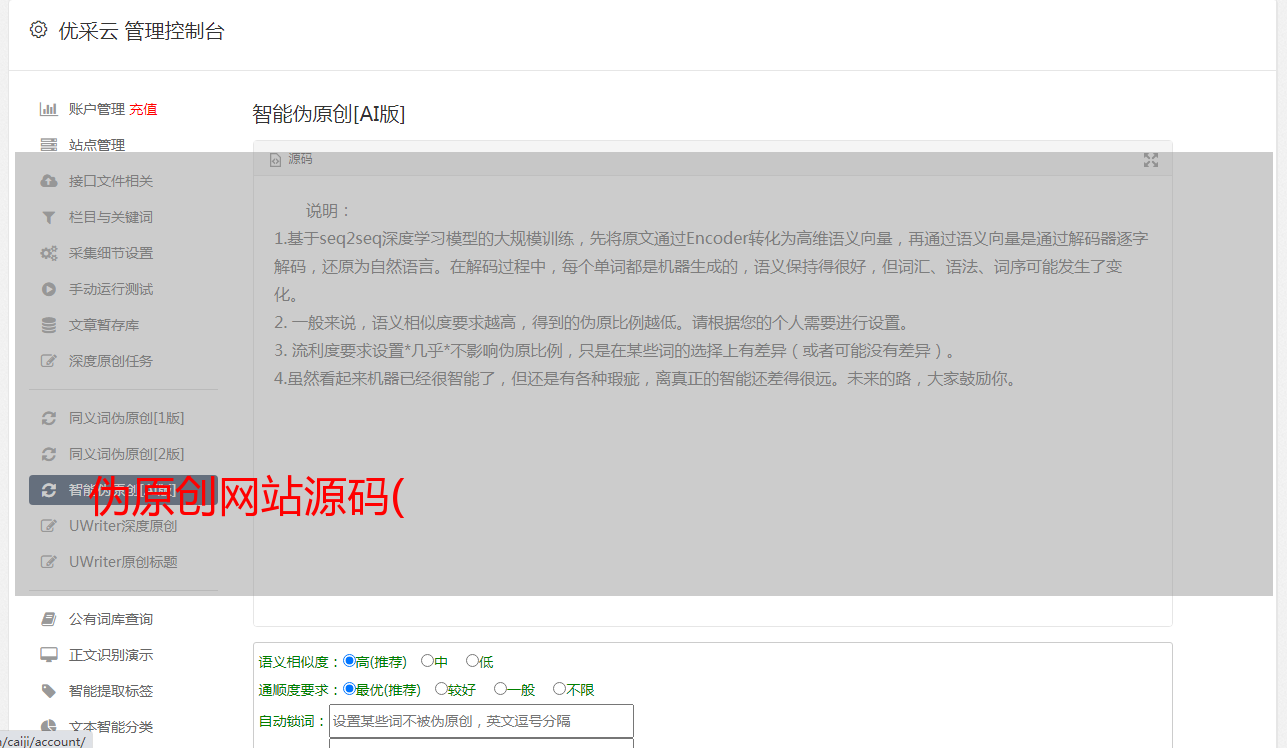The width and height of the screenshot is (1287, 748).
Task: Open 手动运行测试 in the sidebar
Action: pyautogui.click(x=111, y=289)
